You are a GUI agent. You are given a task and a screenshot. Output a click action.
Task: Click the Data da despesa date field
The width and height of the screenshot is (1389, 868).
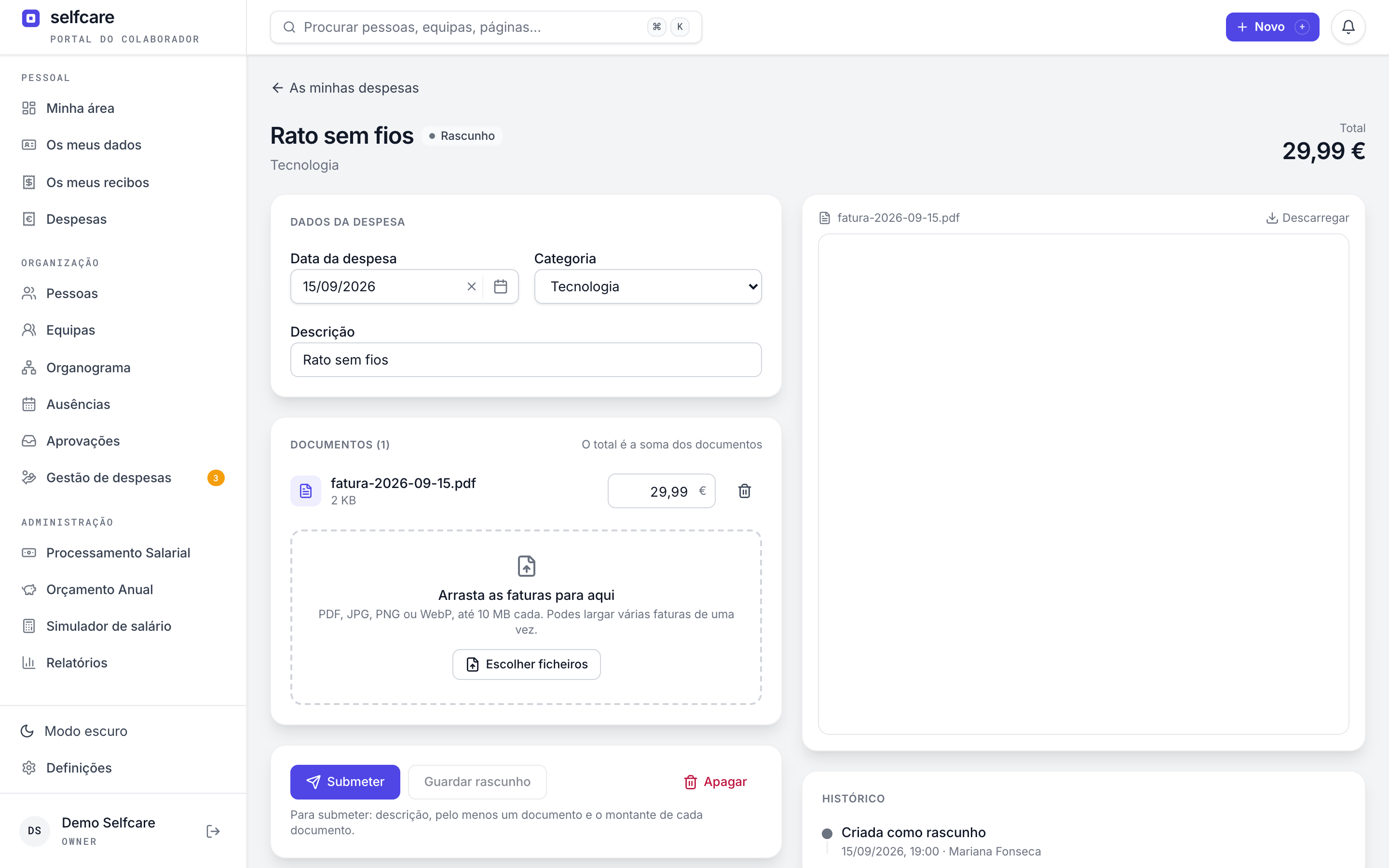coord(404,286)
